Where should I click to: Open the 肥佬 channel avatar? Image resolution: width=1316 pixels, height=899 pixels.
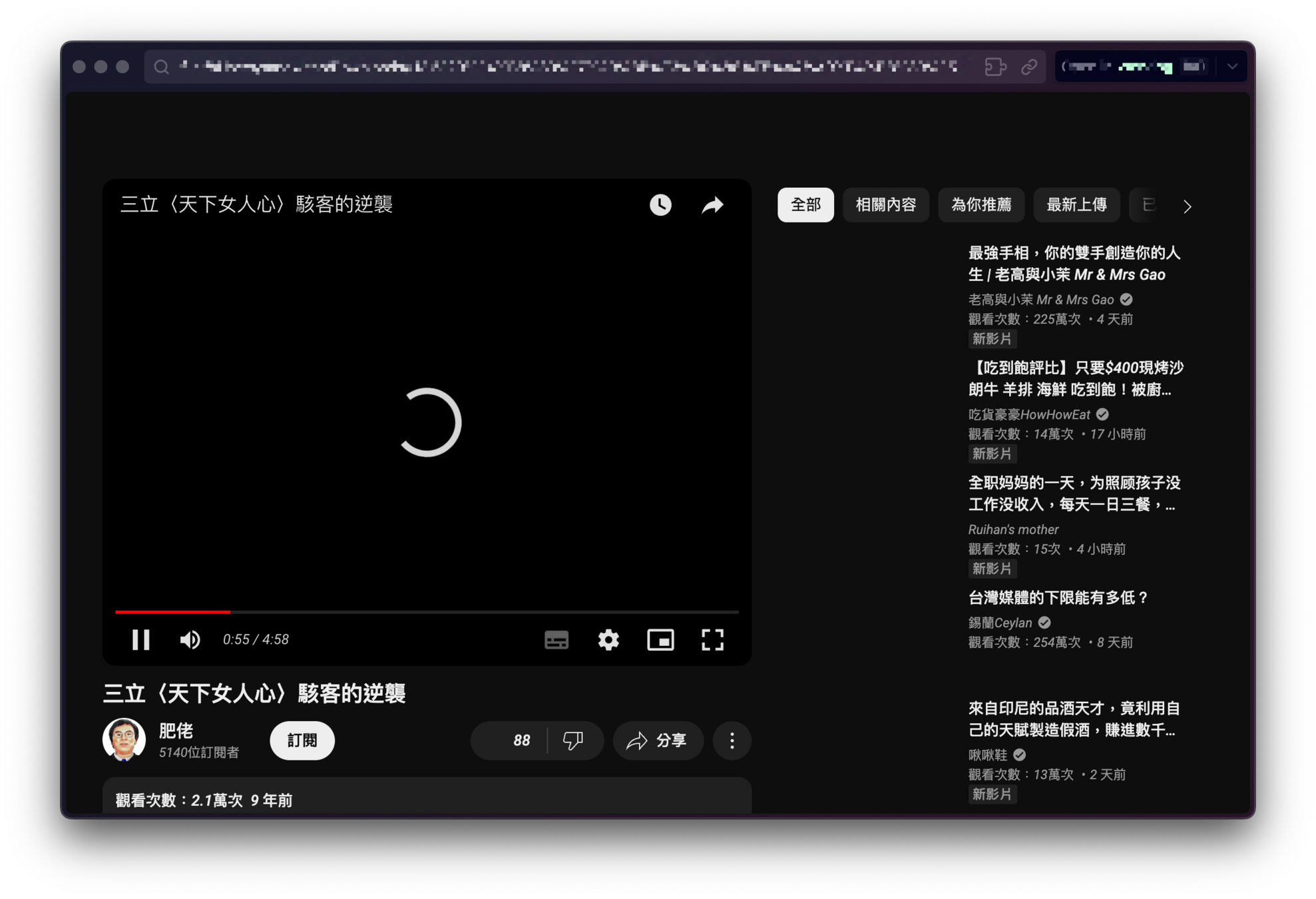(124, 739)
